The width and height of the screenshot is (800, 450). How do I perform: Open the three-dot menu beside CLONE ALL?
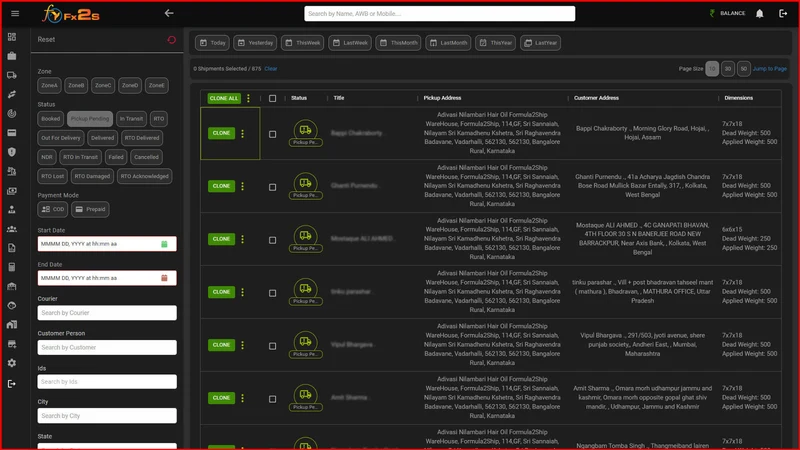[x=248, y=98]
